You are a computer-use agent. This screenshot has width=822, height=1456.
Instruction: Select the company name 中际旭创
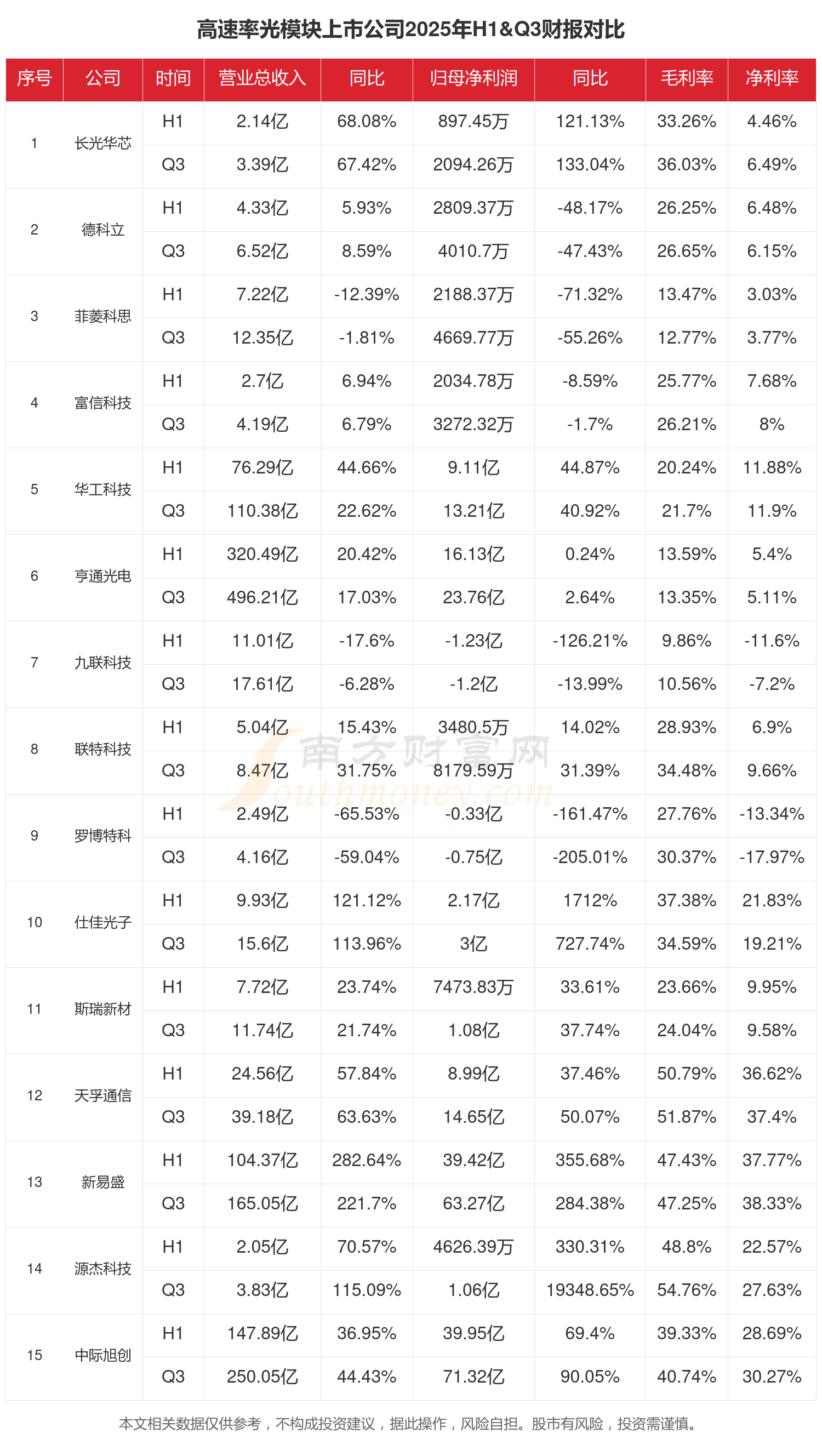[103, 1355]
